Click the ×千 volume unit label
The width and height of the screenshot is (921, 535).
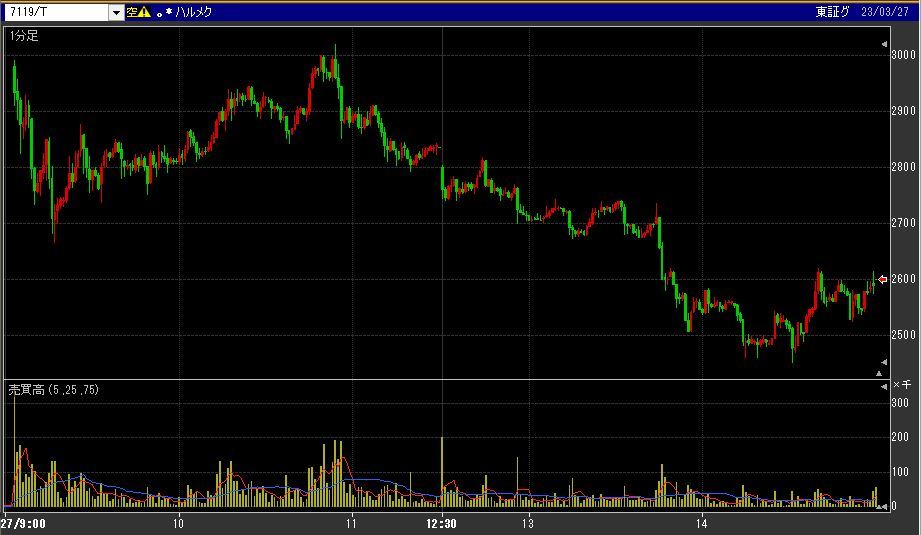(x=902, y=384)
